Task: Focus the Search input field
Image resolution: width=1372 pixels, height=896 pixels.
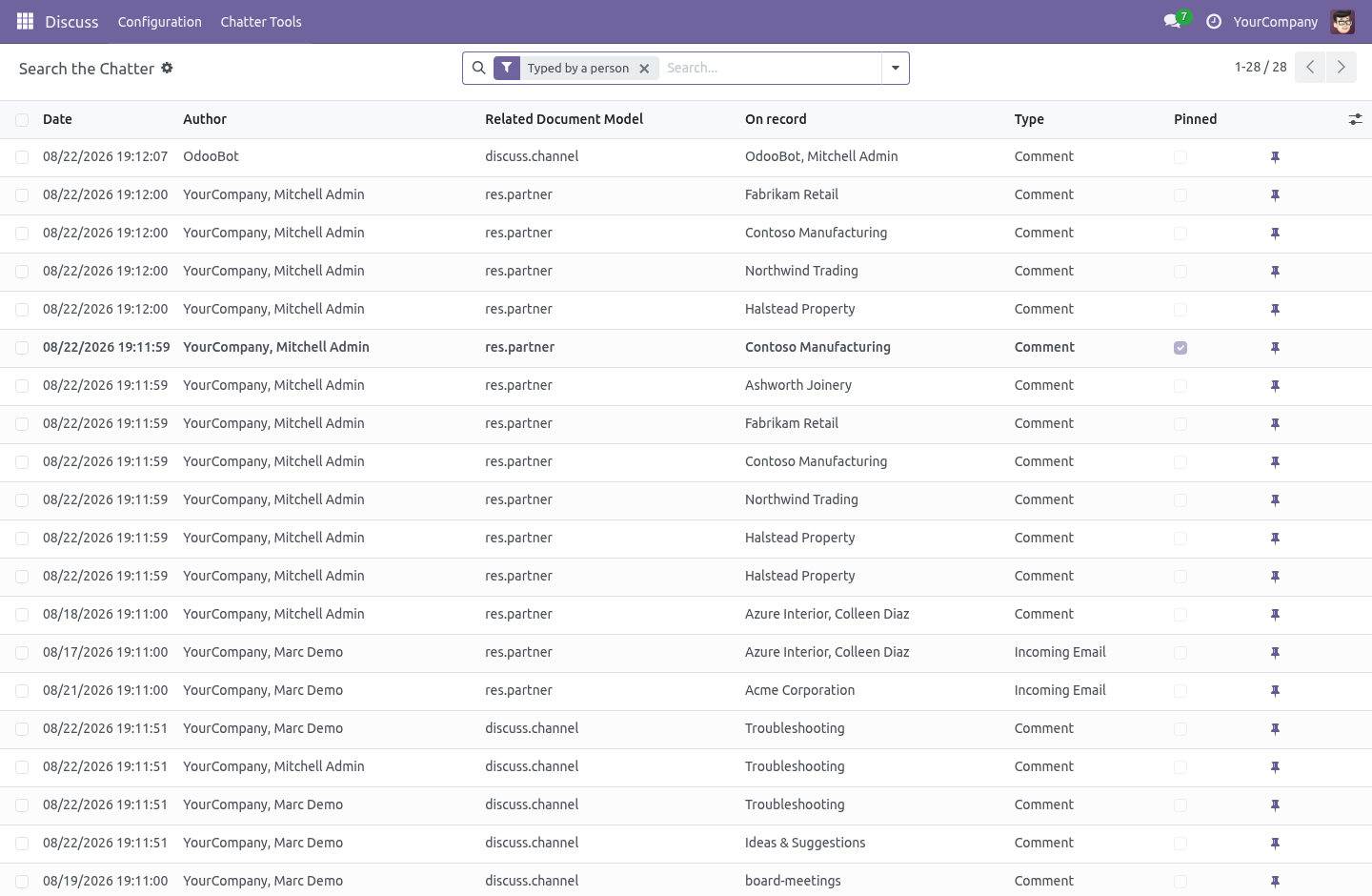Action: click(770, 68)
